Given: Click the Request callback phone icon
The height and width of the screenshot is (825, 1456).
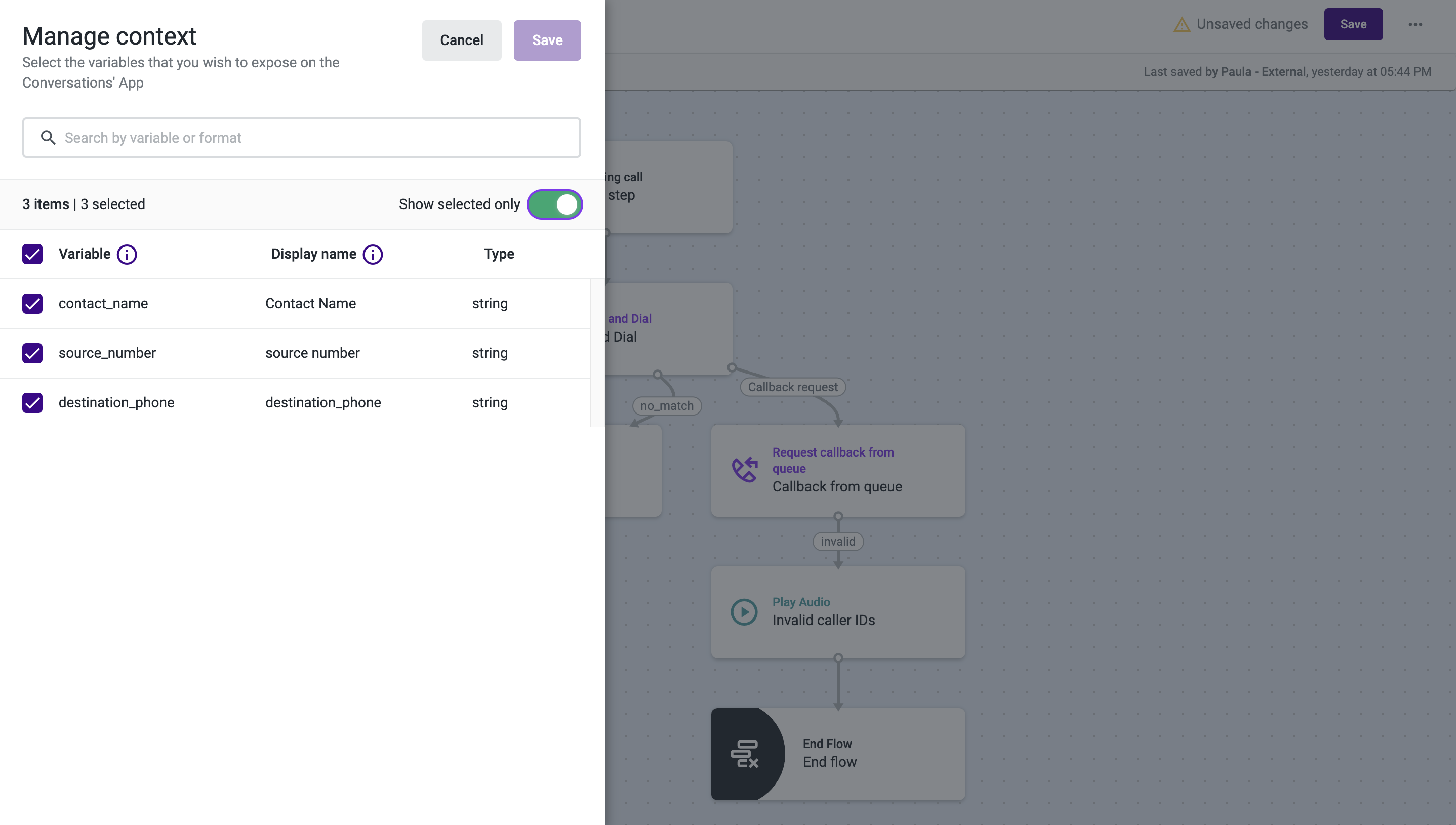Looking at the screenshot, I should (x=744, y=470).
